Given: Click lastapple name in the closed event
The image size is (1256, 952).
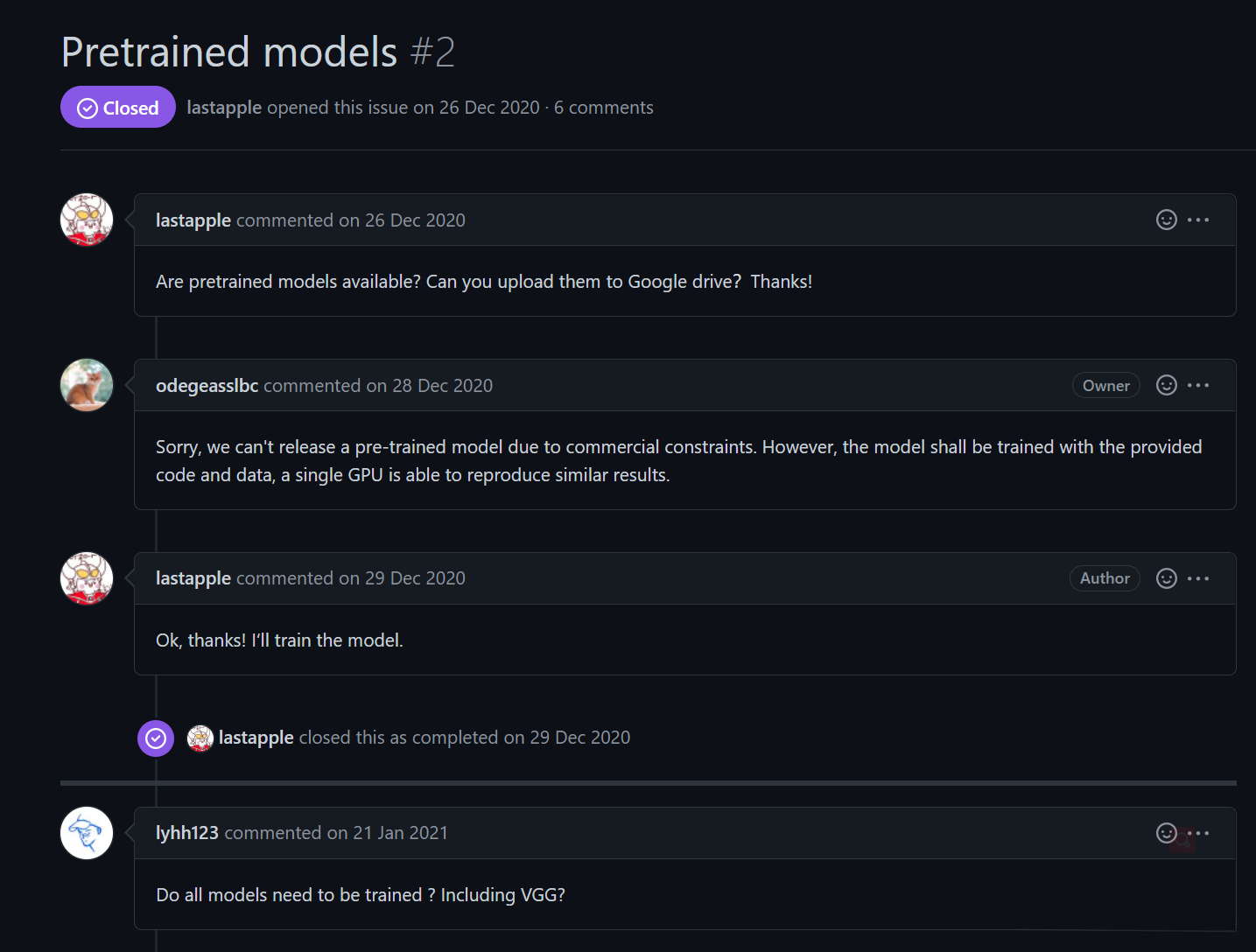Looking at the screenshot, I should [256, 738].
